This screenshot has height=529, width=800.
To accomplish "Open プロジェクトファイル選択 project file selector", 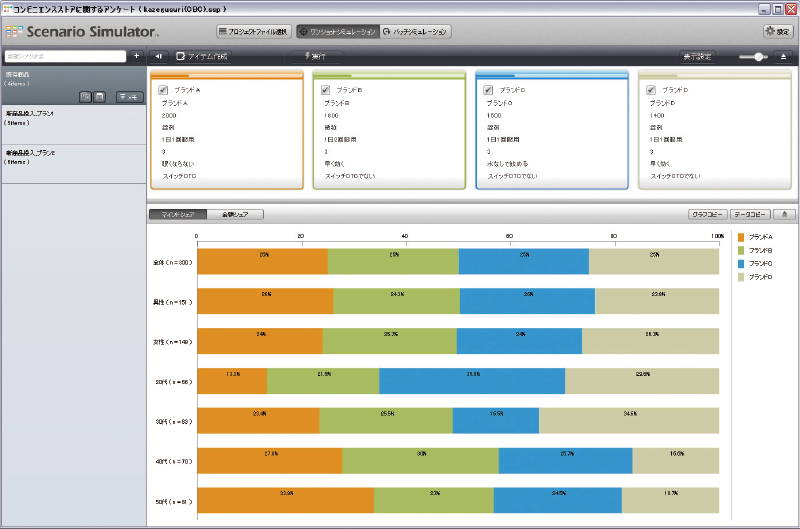I will (254, 32).
